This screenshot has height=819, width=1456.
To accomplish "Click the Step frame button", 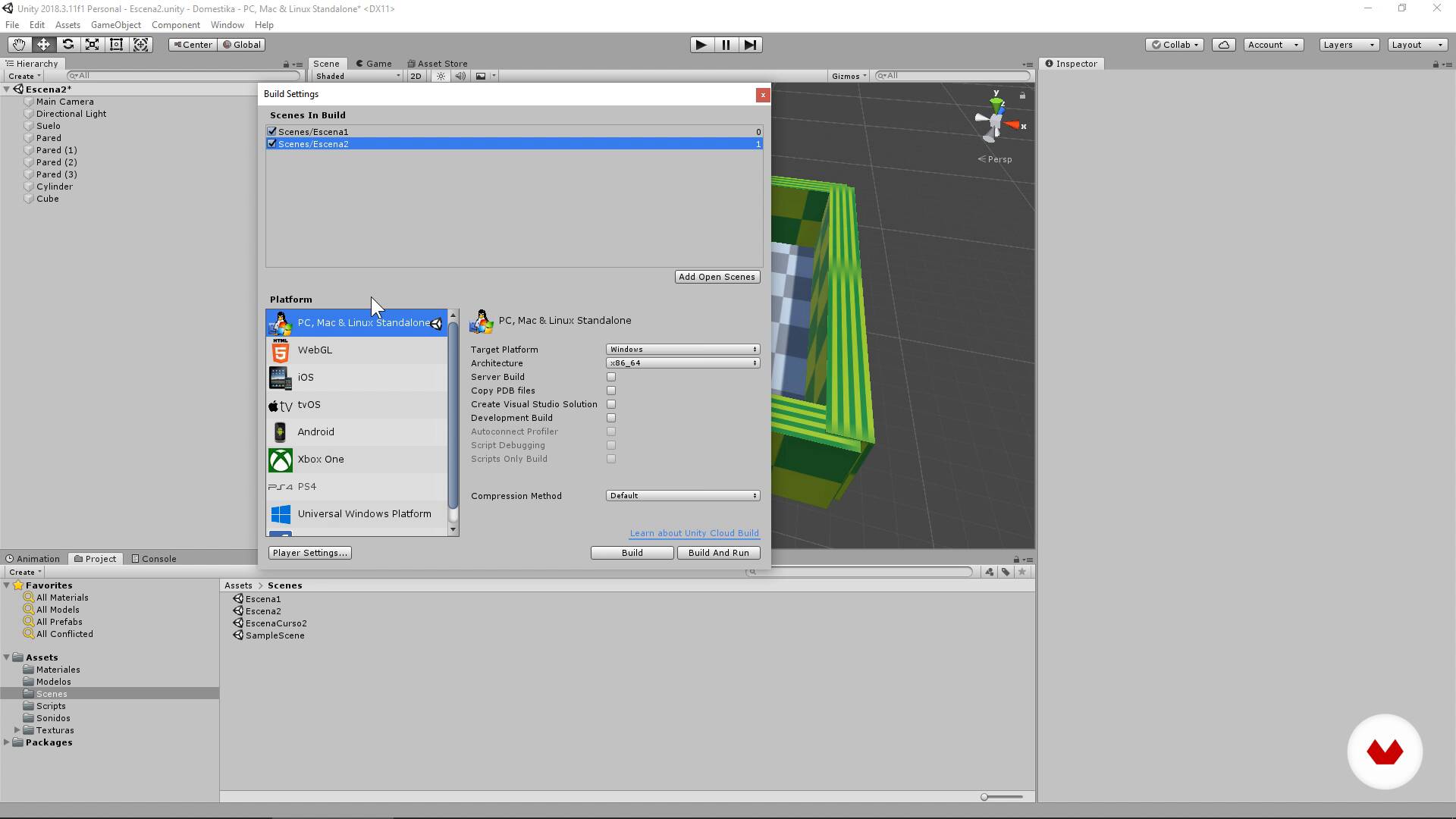I will (750, 45).
